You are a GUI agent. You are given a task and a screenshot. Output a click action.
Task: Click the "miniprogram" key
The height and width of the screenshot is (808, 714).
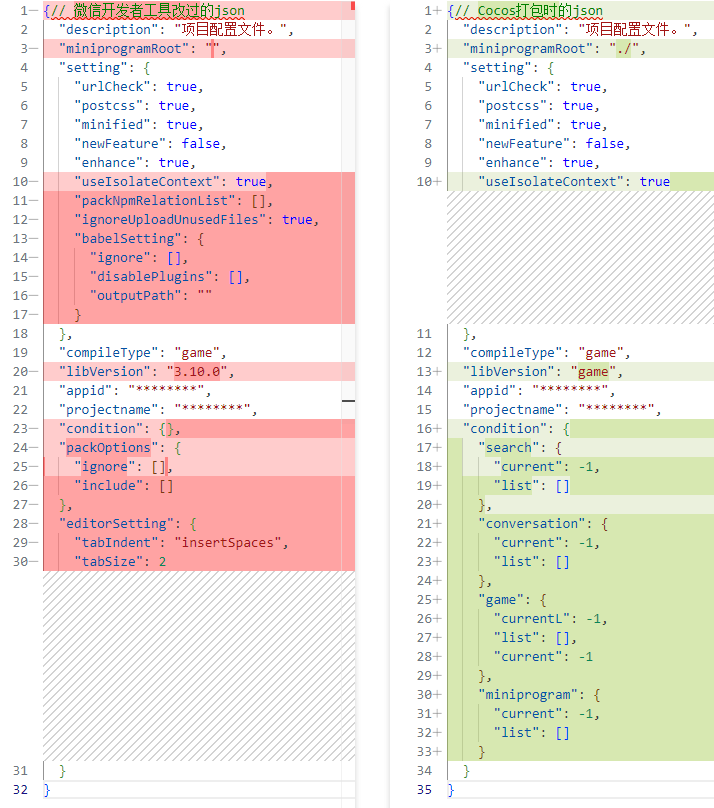[528, 695]
